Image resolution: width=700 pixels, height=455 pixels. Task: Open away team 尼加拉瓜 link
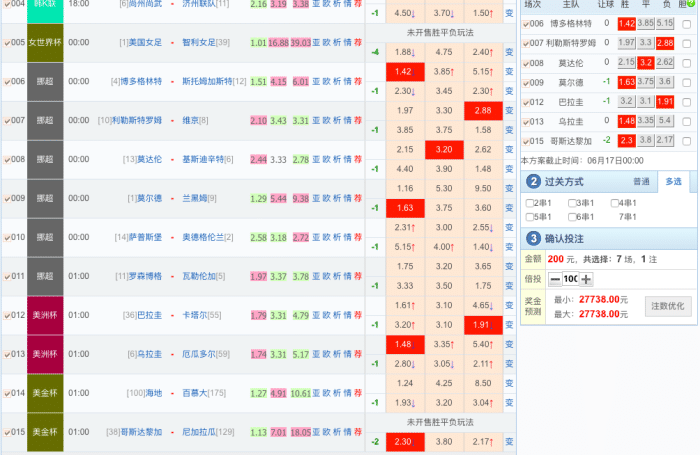199,432
